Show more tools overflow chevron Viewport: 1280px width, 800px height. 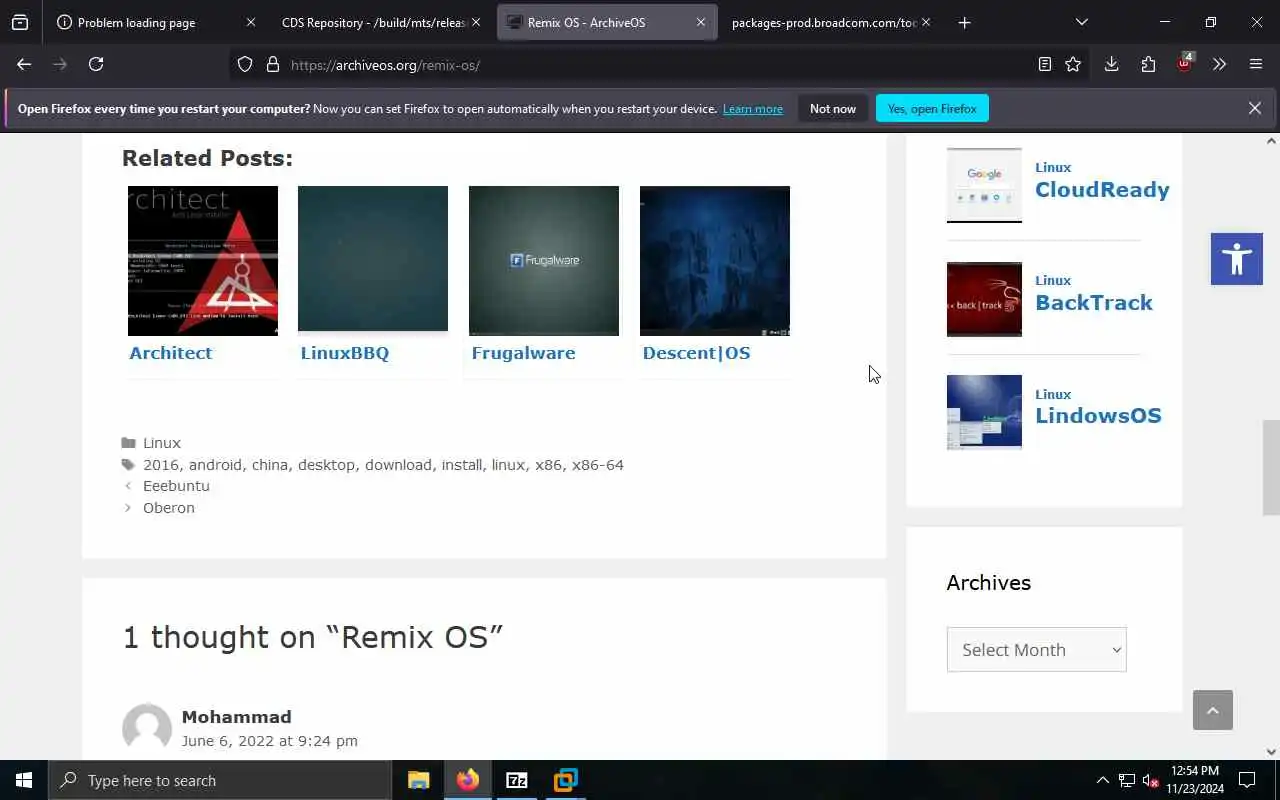tap(1219, 64)
